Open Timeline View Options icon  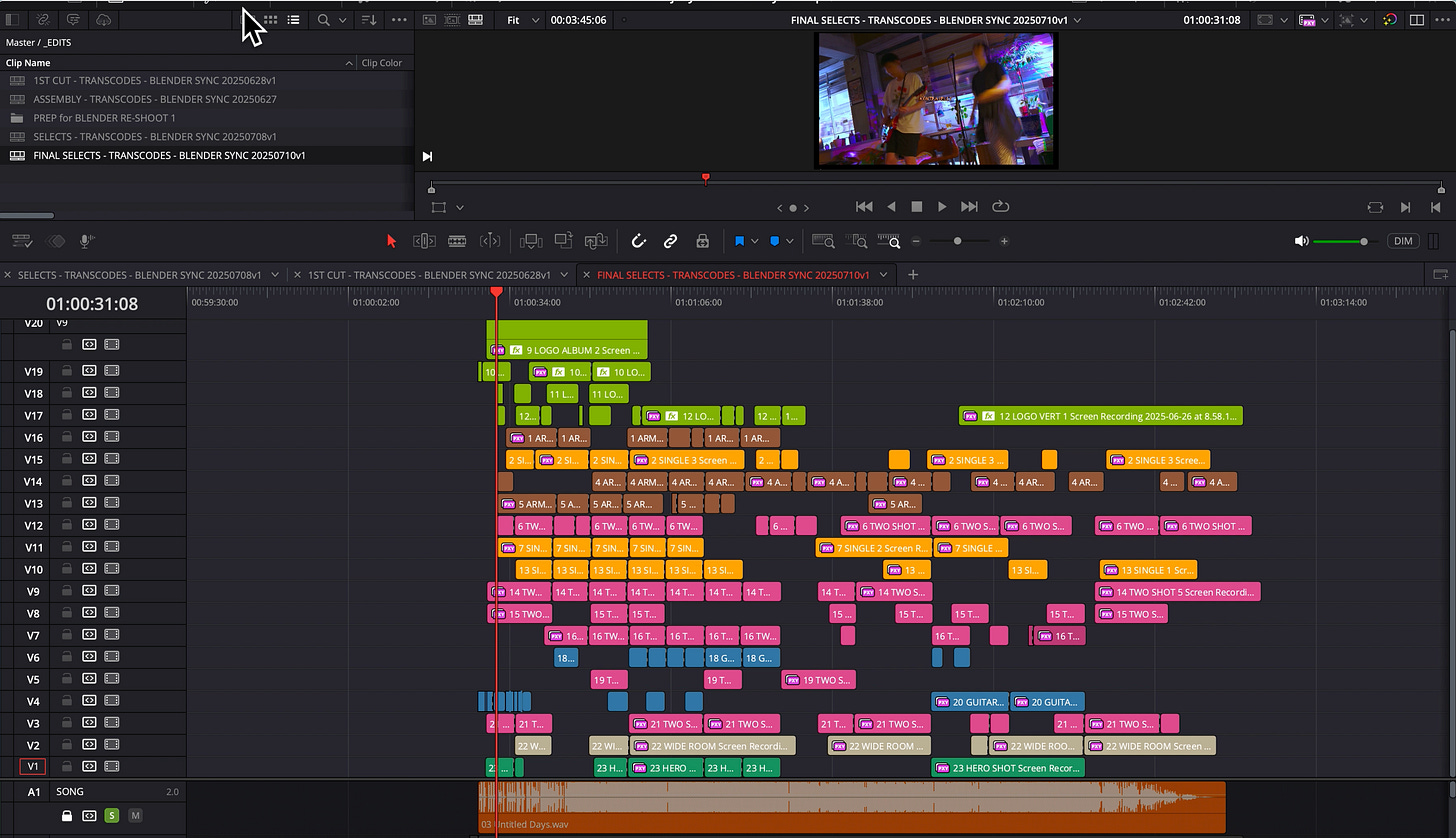[22, 241]
